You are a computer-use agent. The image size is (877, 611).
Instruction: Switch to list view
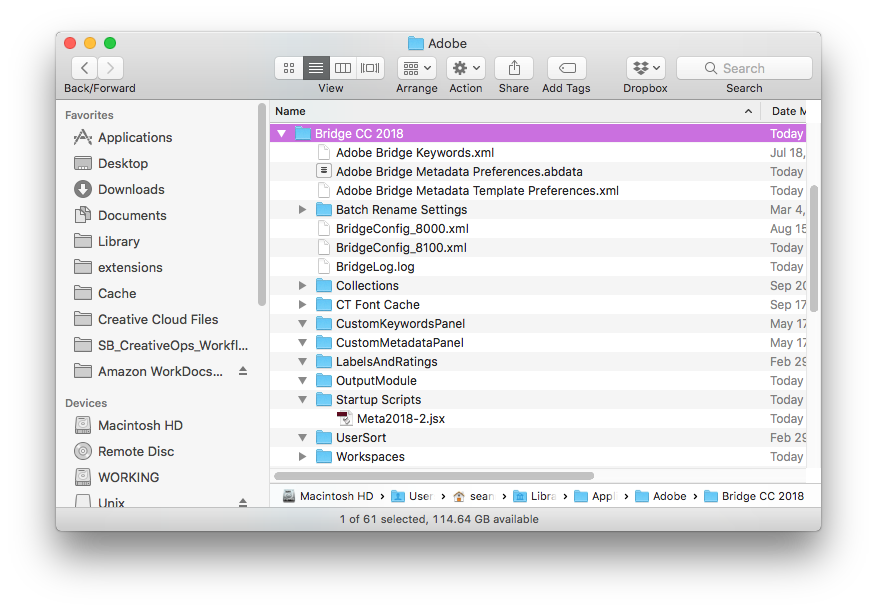[x=316, y=68]
